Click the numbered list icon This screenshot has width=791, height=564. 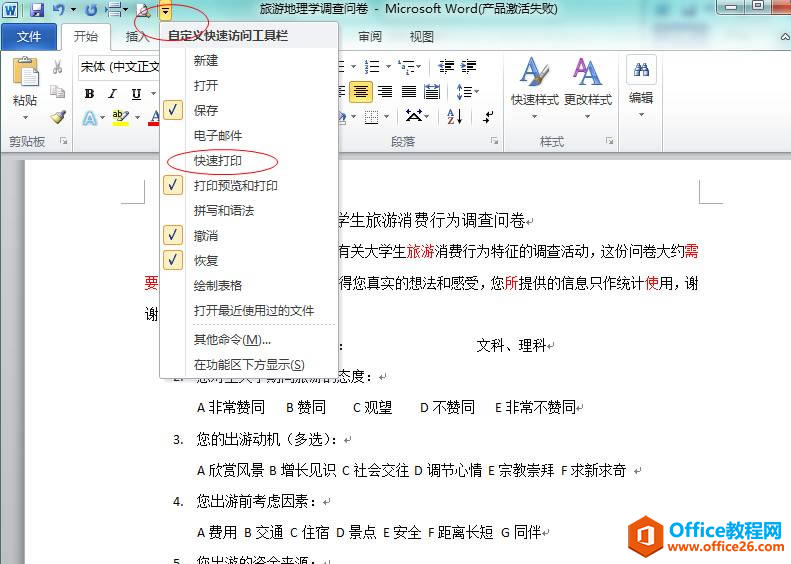(372, 67)
